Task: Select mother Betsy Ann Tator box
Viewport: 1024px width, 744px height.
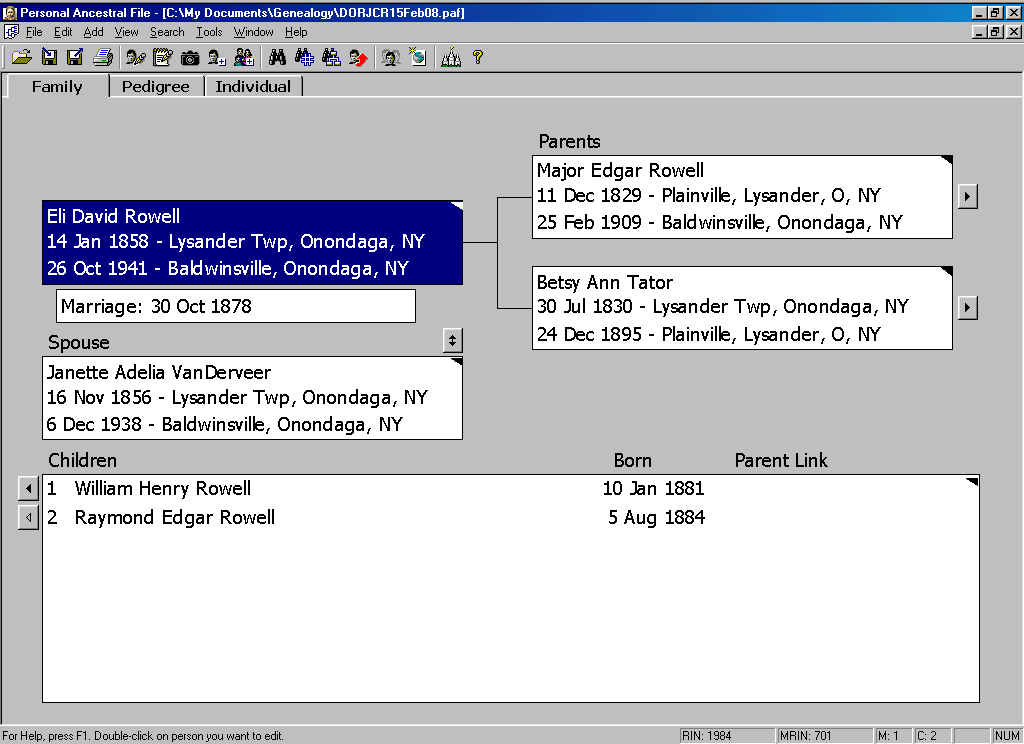Action: click(x=743, y=308)
